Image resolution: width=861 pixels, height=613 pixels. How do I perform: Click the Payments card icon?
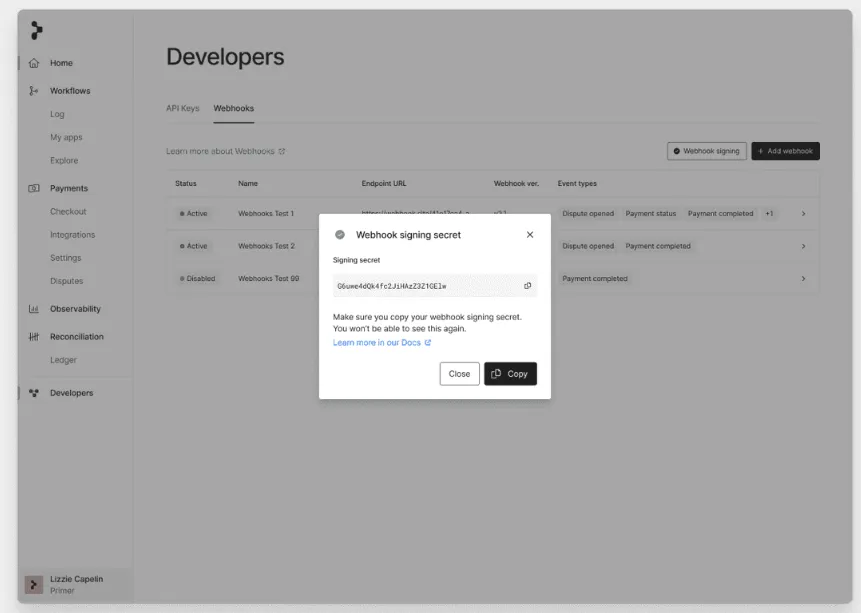[33, 188]
